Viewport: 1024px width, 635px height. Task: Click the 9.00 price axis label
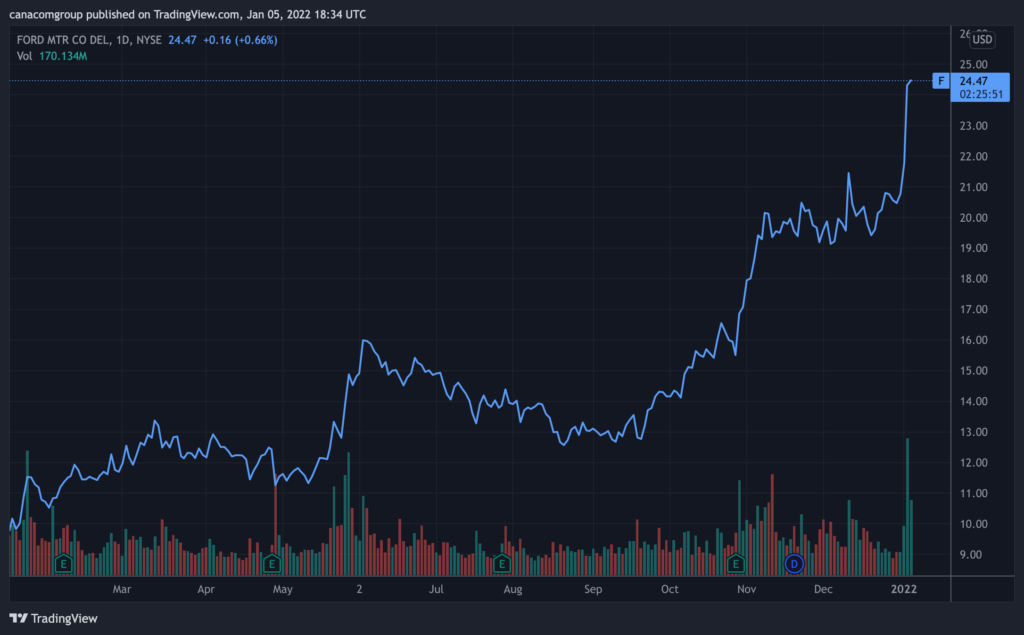tap(970, 555)
